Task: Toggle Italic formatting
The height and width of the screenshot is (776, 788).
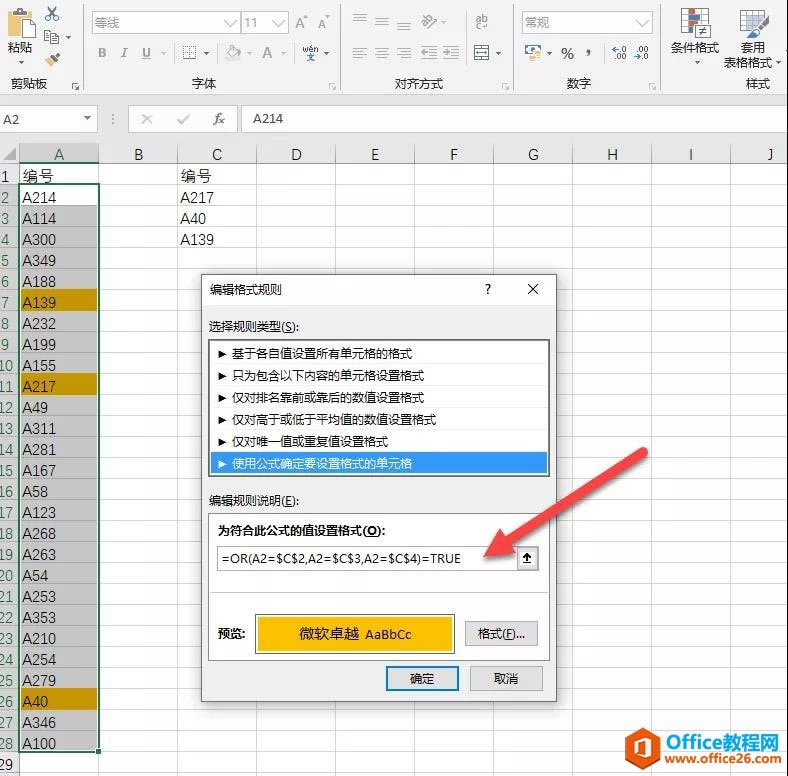Action: (x=124, y=53)
